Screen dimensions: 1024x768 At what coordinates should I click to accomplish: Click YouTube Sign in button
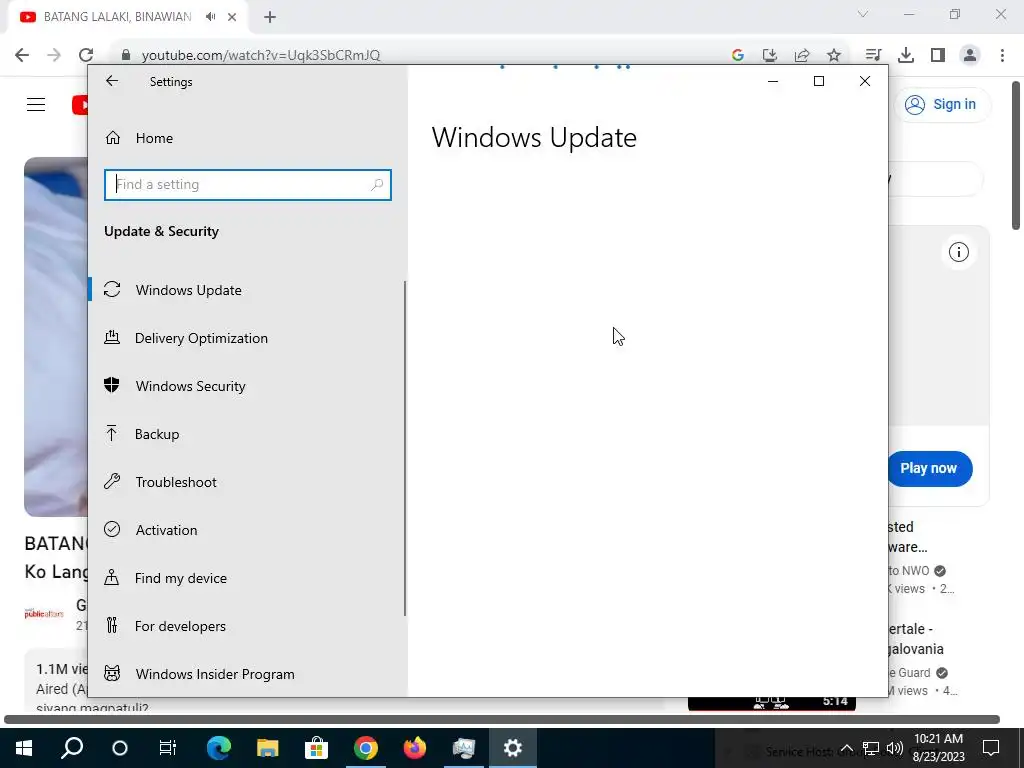pos(942,104)
